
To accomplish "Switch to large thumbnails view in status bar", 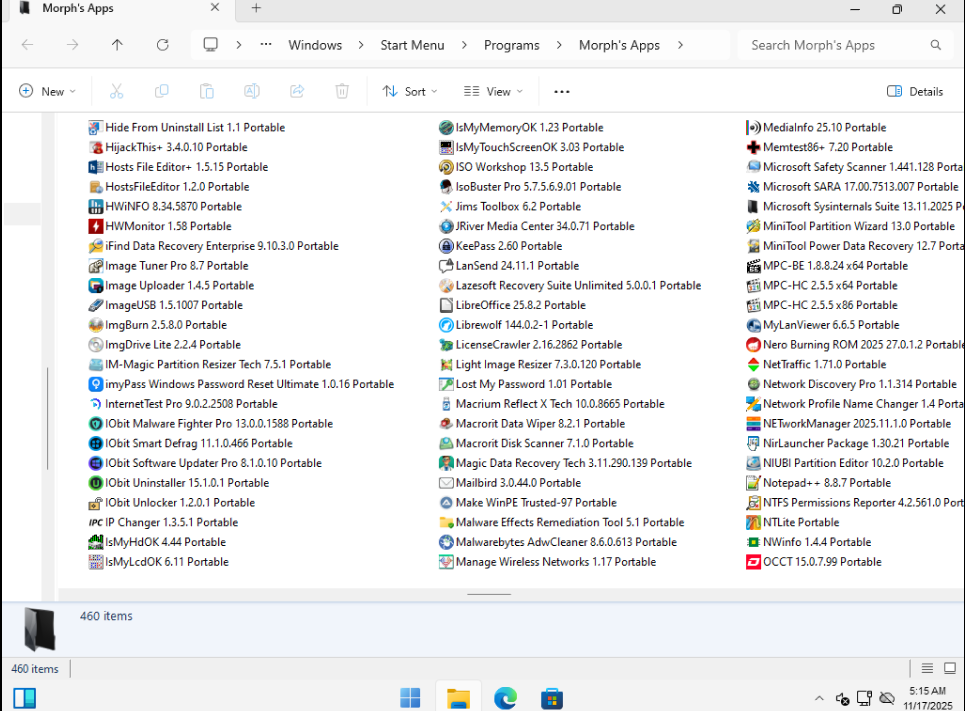I will click(950, 669).
